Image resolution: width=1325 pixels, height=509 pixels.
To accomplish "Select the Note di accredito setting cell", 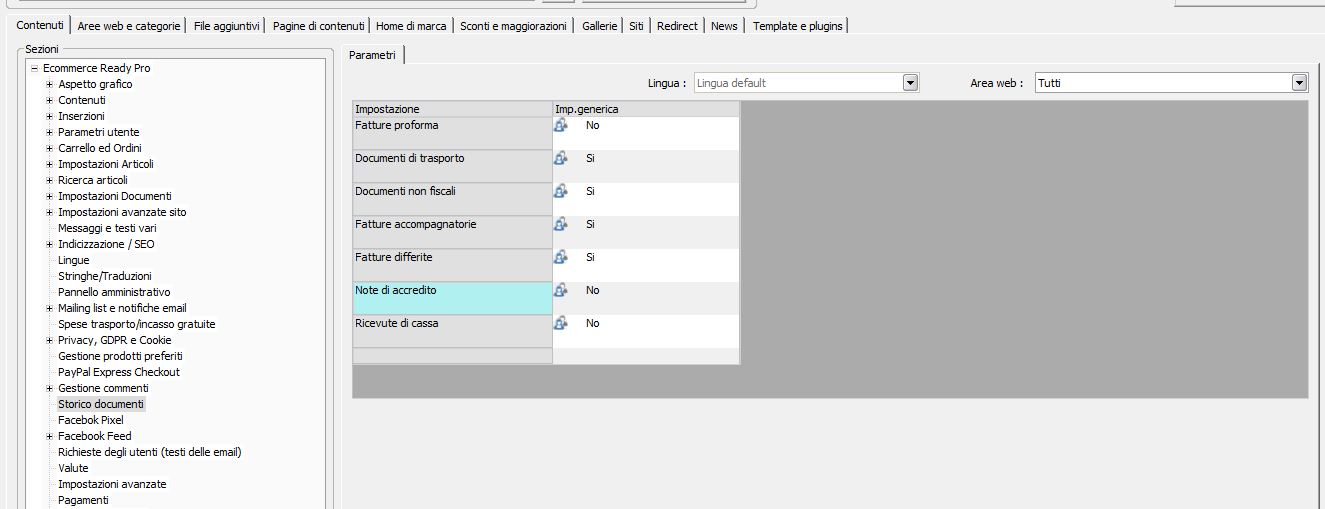I will click(452, 298).
